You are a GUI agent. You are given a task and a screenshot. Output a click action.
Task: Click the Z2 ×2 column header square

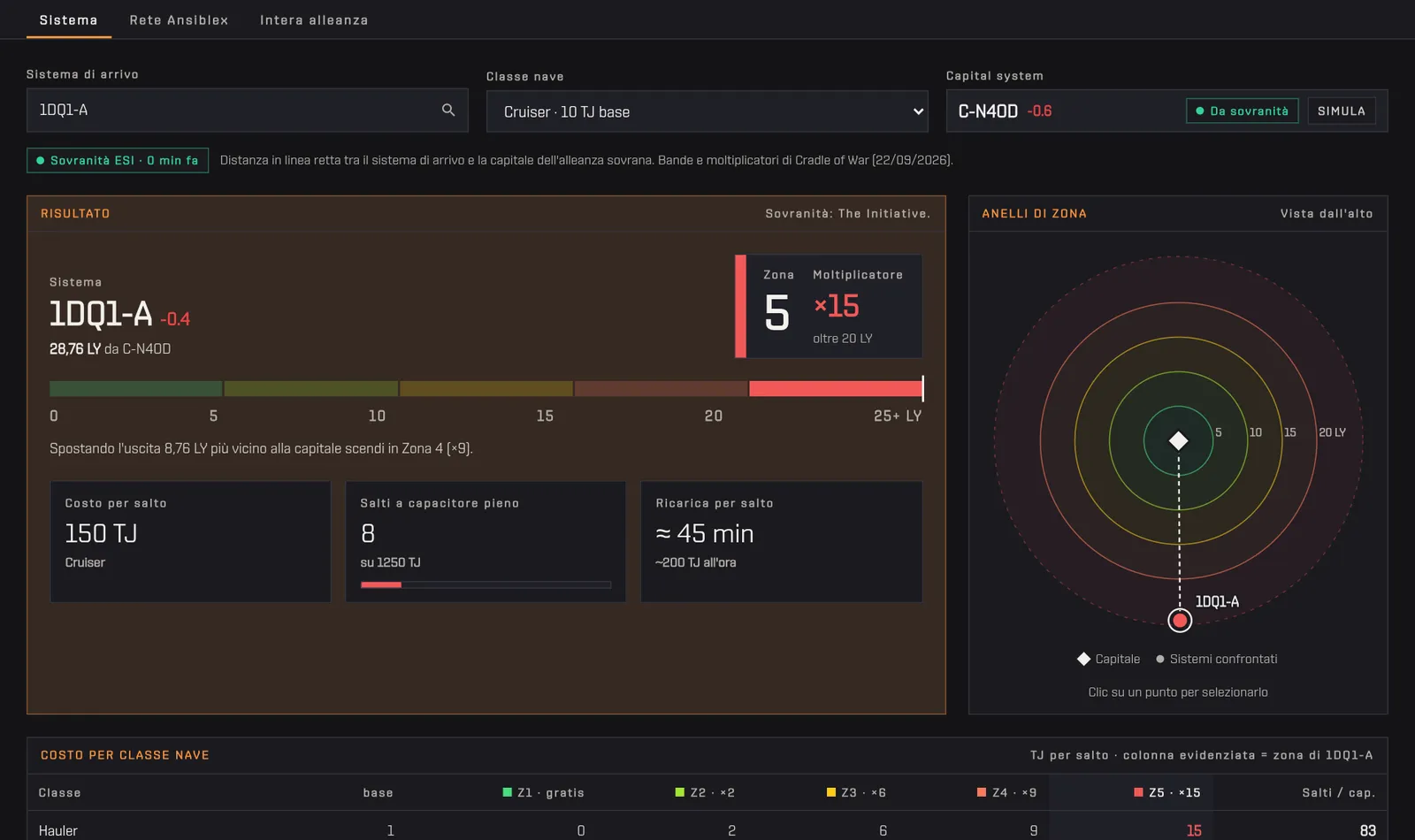click(680, 792)
